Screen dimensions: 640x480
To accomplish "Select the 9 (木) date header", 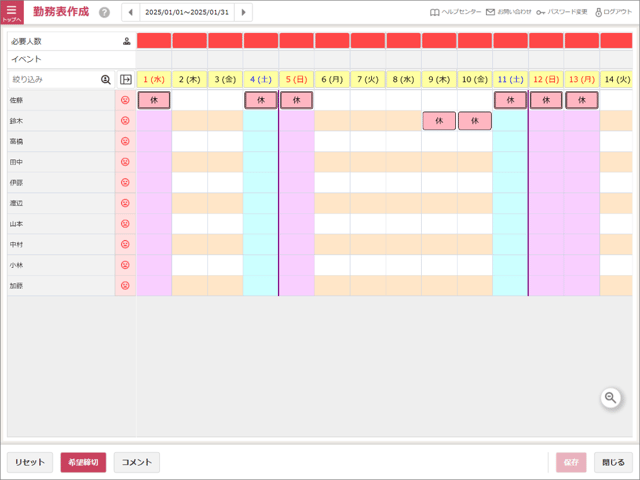I will 439,80.
